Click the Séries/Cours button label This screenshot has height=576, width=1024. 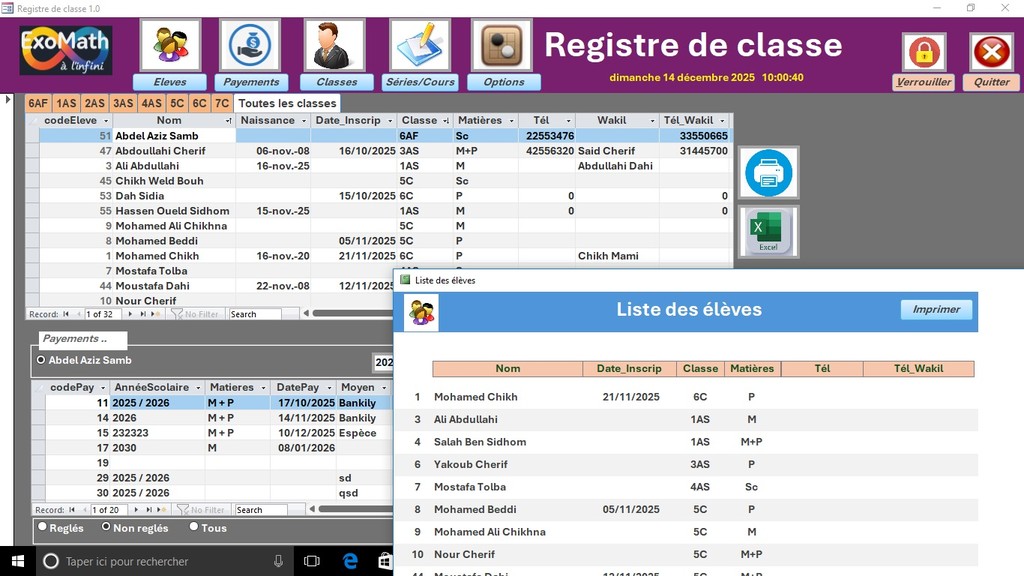click(420, 82)
